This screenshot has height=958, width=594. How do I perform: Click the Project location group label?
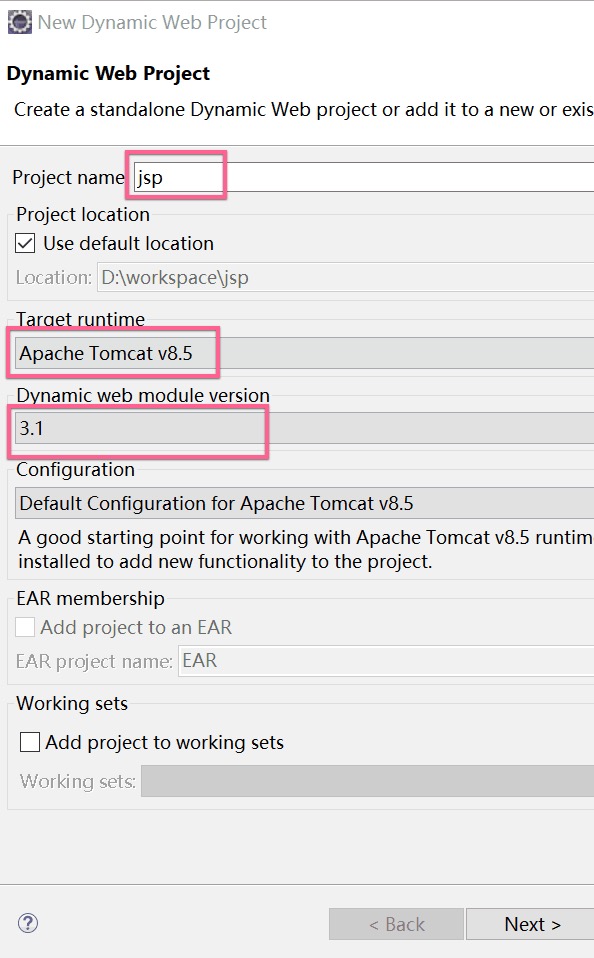(x=83, y=214)
